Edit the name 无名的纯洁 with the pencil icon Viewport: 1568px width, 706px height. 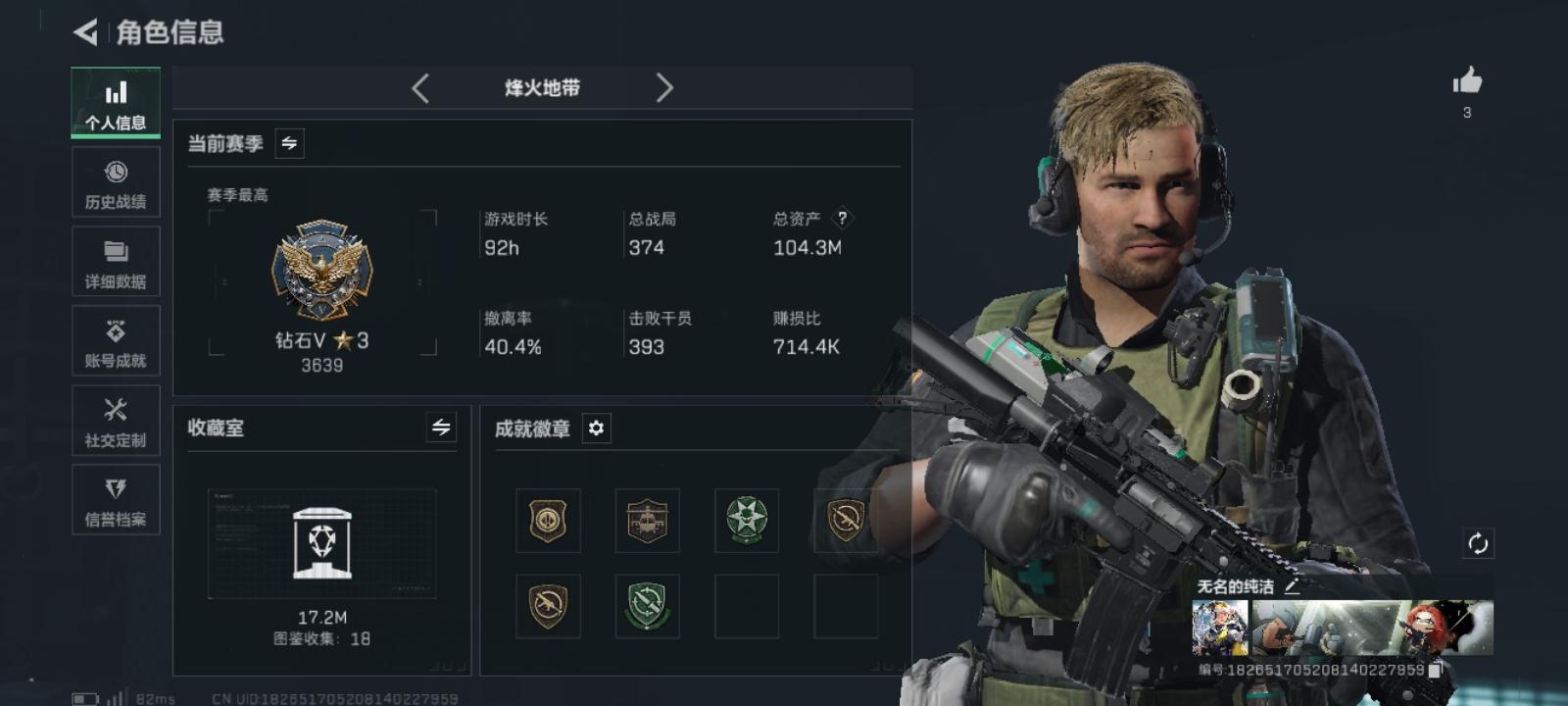coord(1292,586)
